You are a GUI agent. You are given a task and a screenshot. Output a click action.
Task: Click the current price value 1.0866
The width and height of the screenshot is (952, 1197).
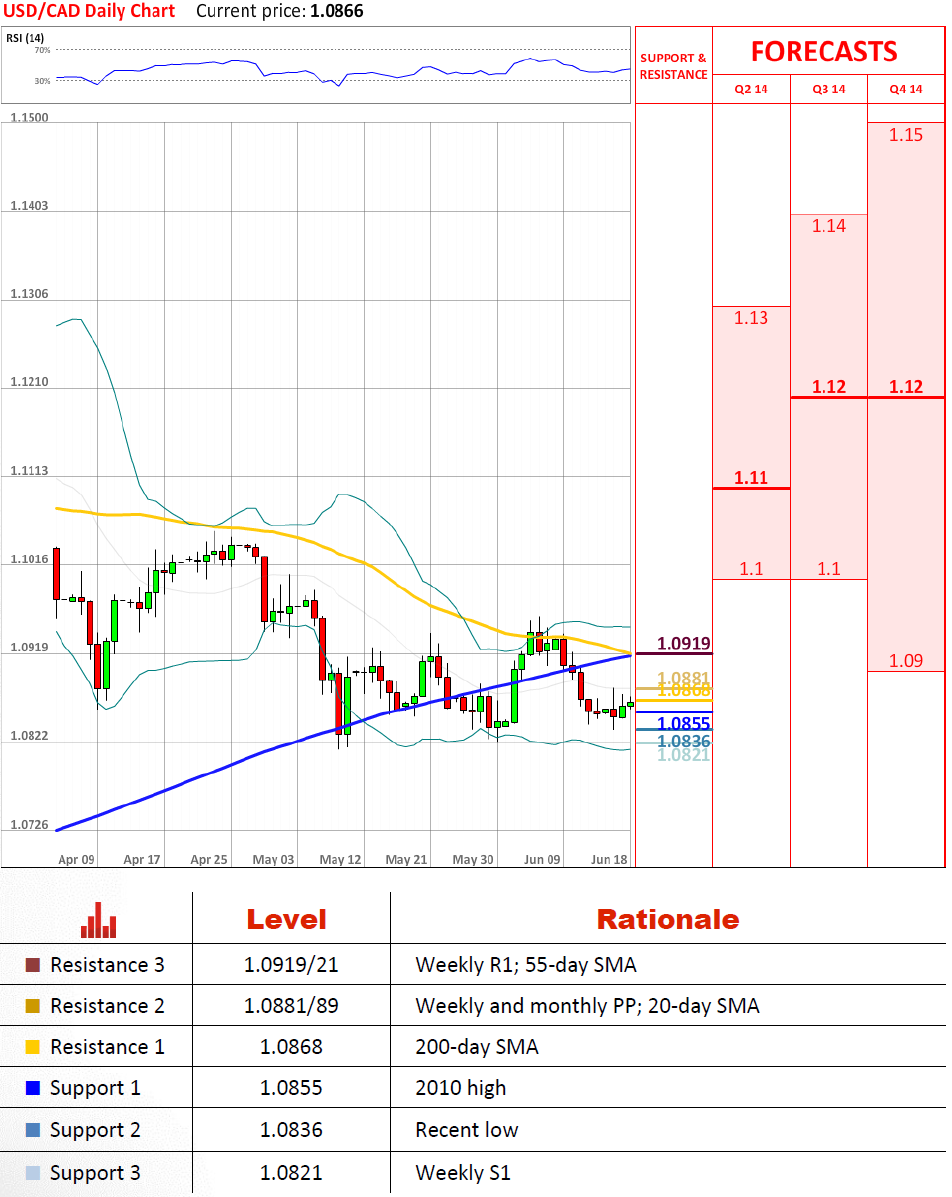pyautogui.click(x=337, y=11)
